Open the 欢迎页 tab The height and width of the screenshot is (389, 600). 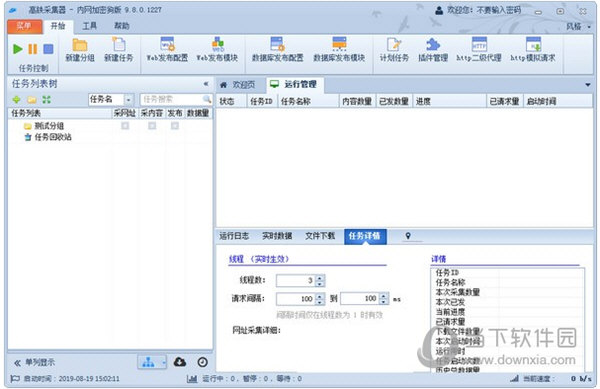coord(238,85)
